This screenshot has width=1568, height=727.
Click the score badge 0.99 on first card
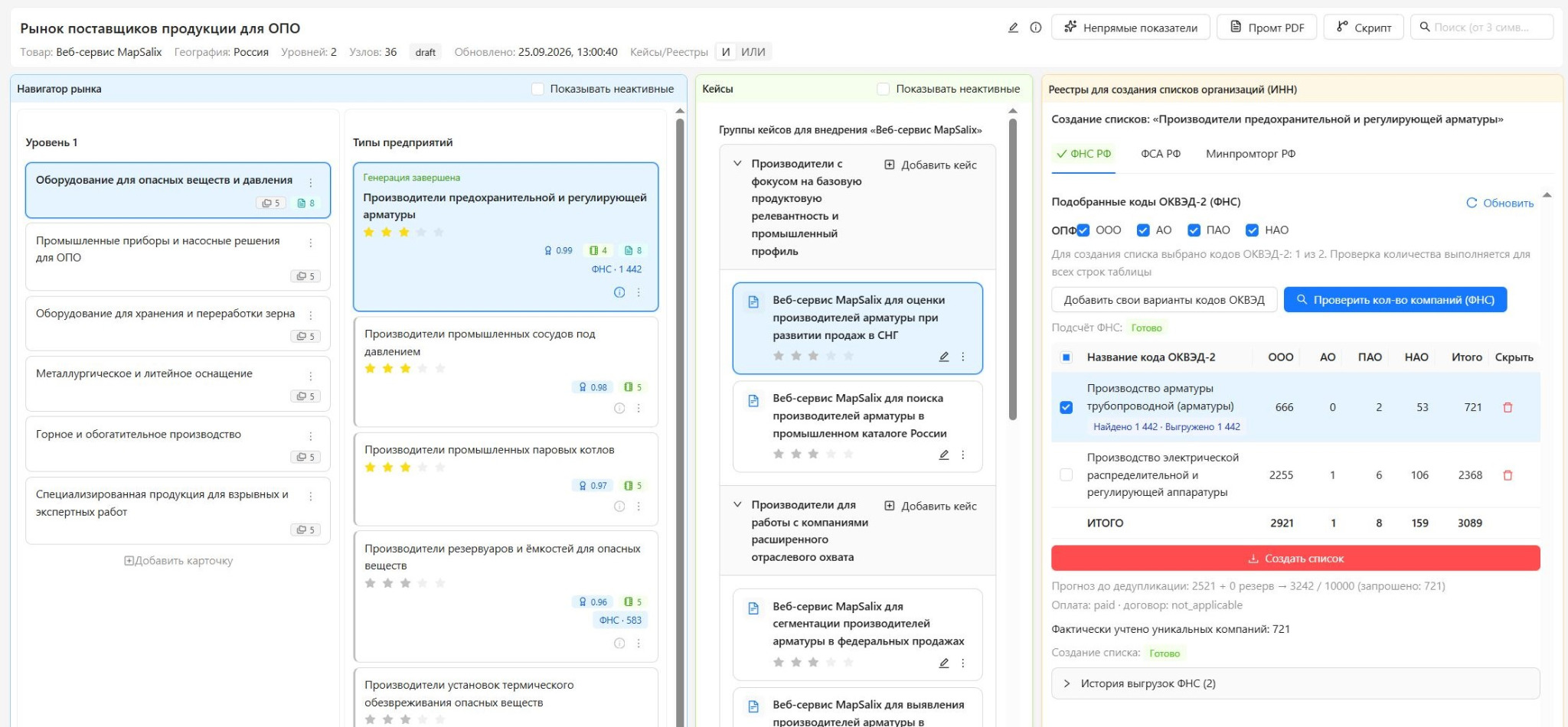tap(558, 250)
